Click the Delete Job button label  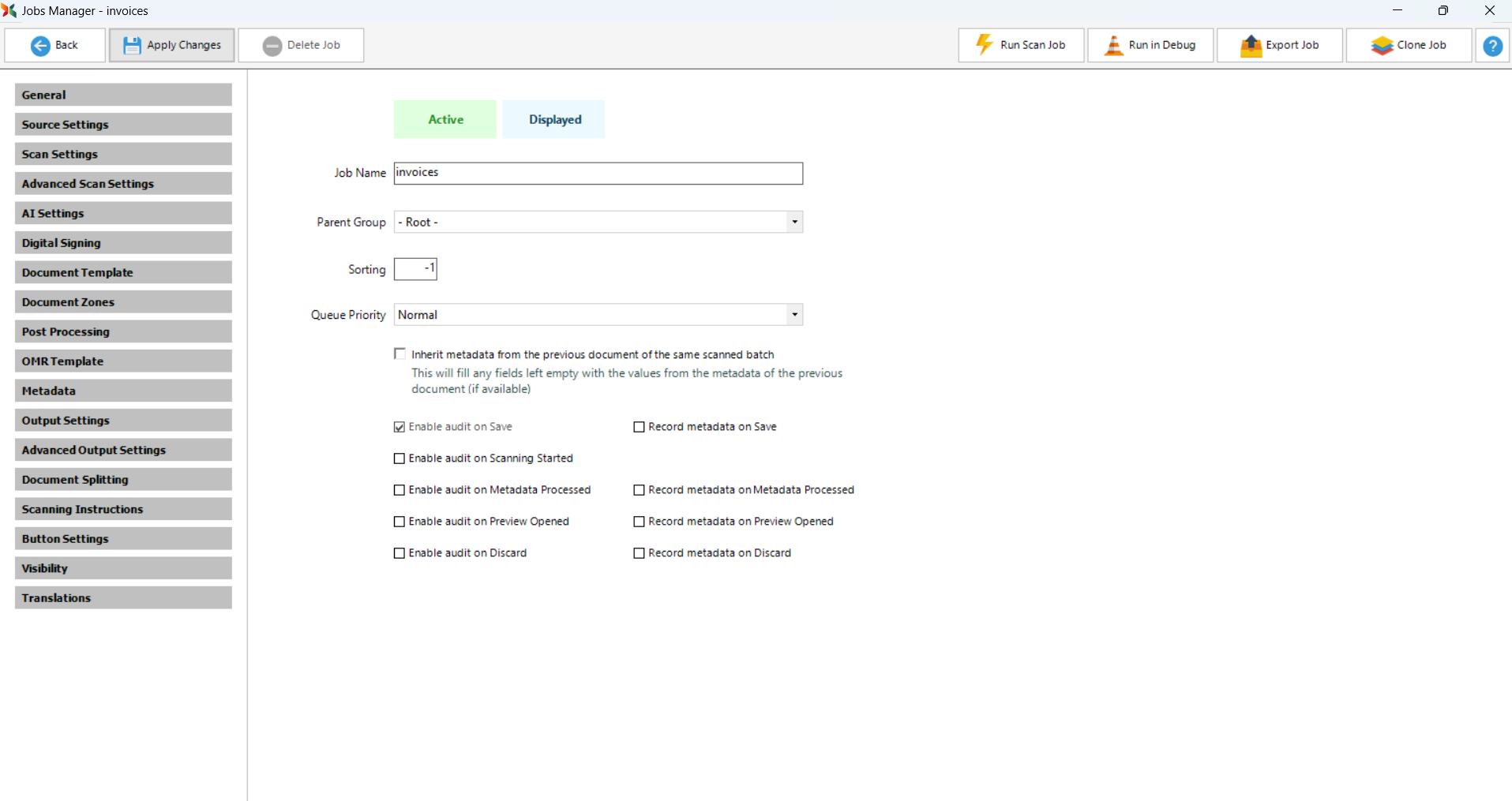(x=313, y=45)
